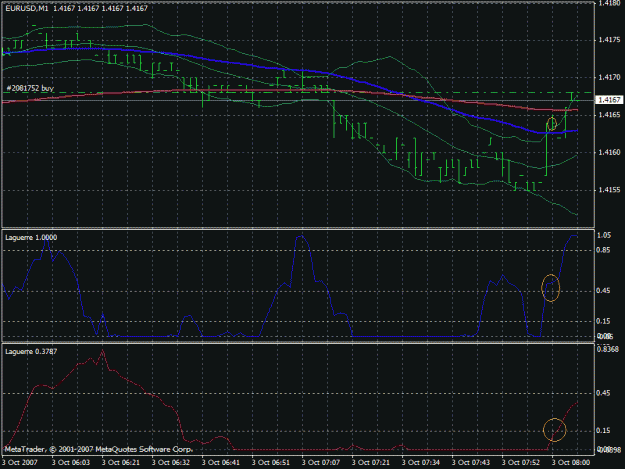Click 0.45 scale value in blue Laguerre panel
625x469 pixels.
click(604, 291)
